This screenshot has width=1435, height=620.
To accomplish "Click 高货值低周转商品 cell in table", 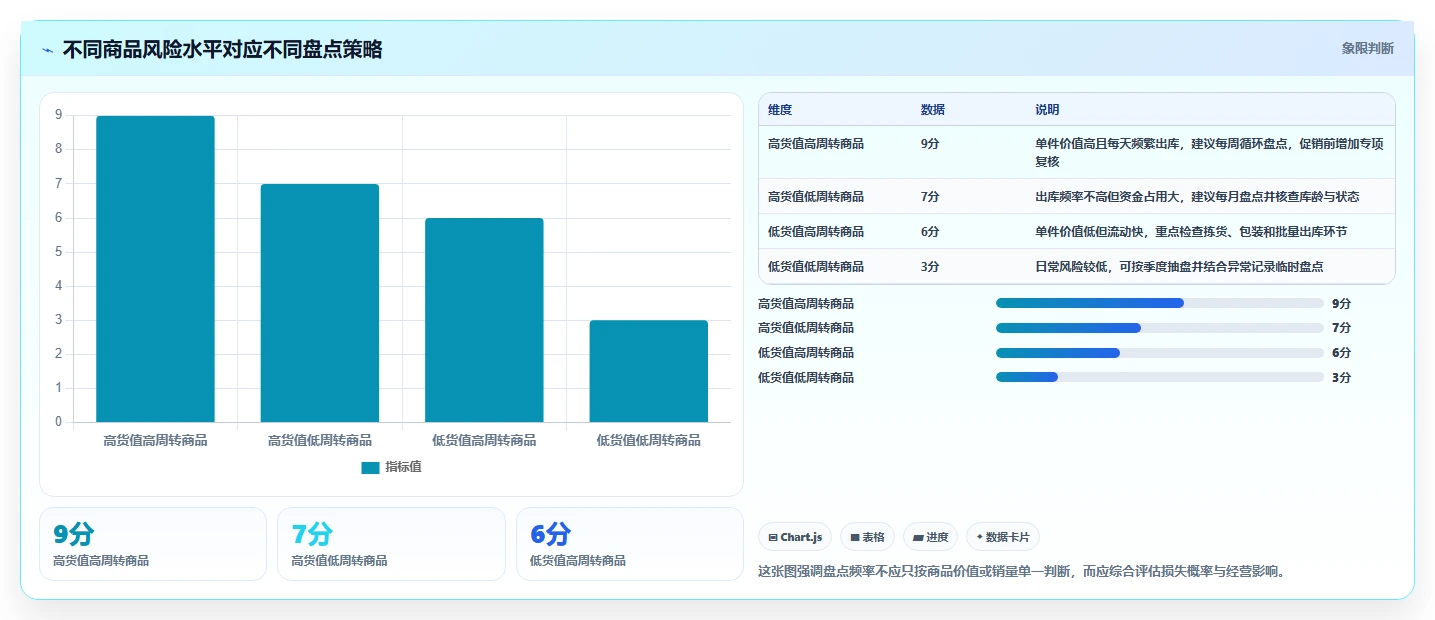I will coord(816,197).
